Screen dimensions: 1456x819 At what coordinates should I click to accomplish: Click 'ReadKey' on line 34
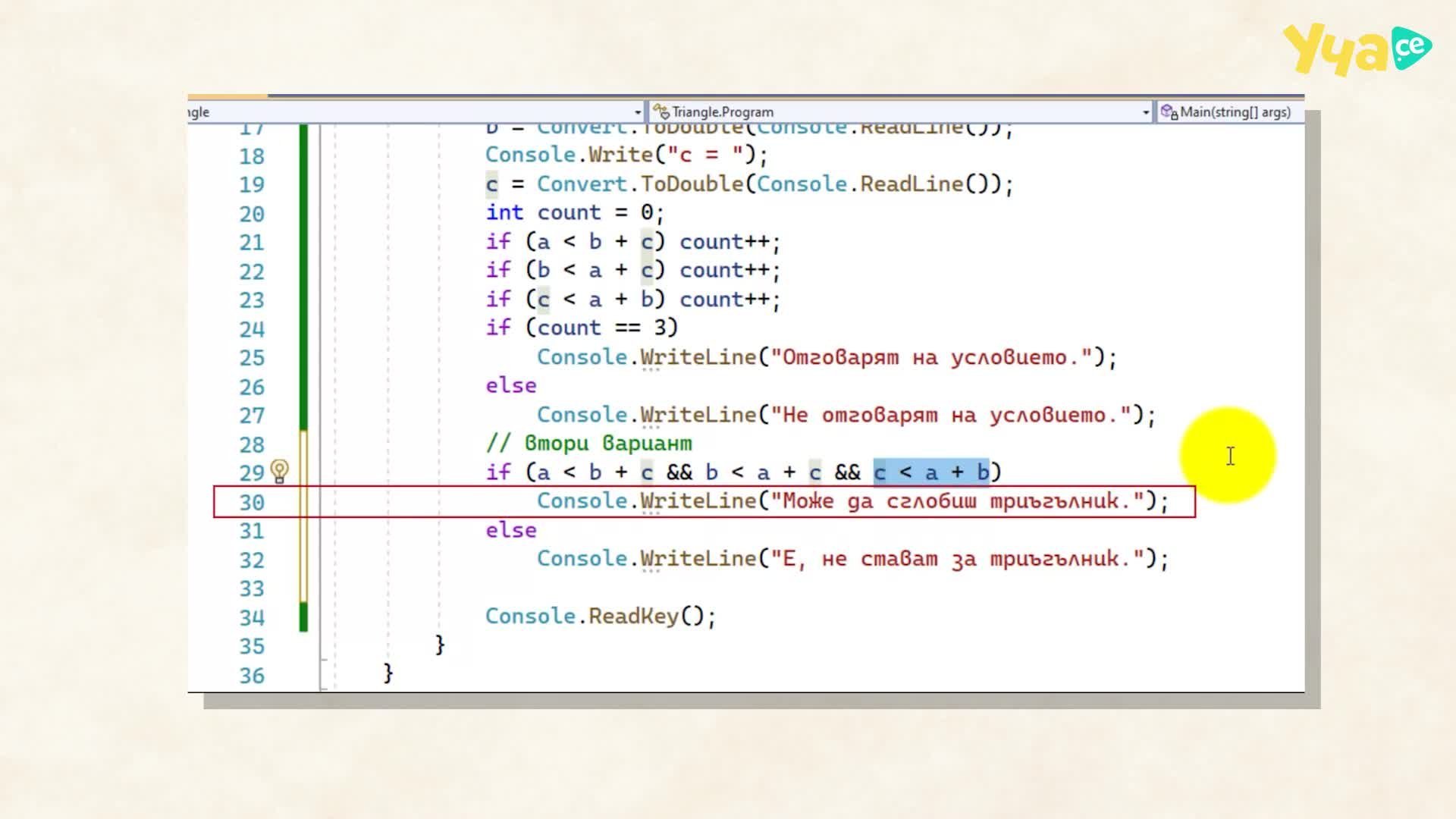click(633, 616)
